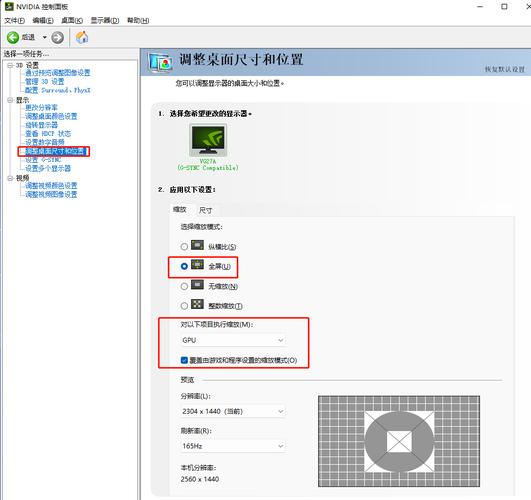Click the 后退 back button label
The image size is (531, 500).
point(28,37)
